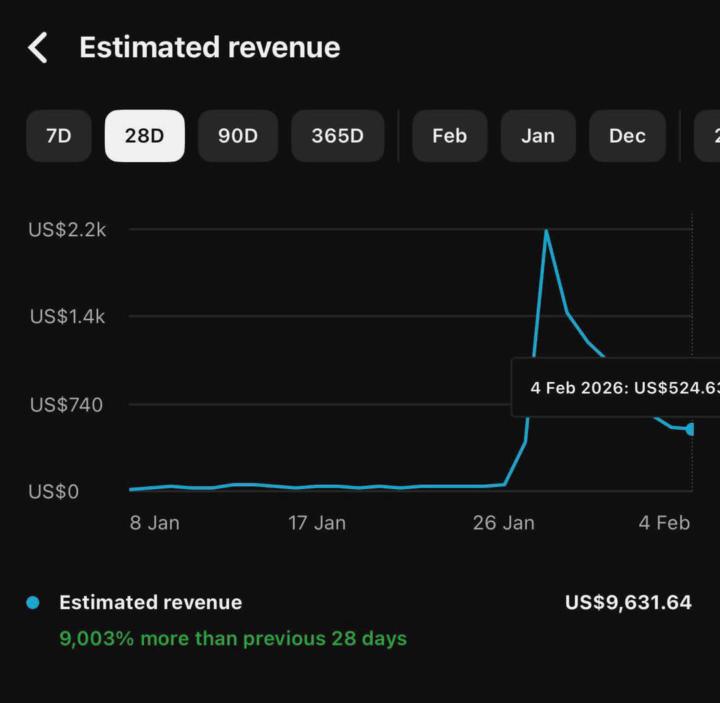The width and height of the screenshot is (720, 703).
Task: Click the 8 Jan axis label
Action: tap(155, 523)
